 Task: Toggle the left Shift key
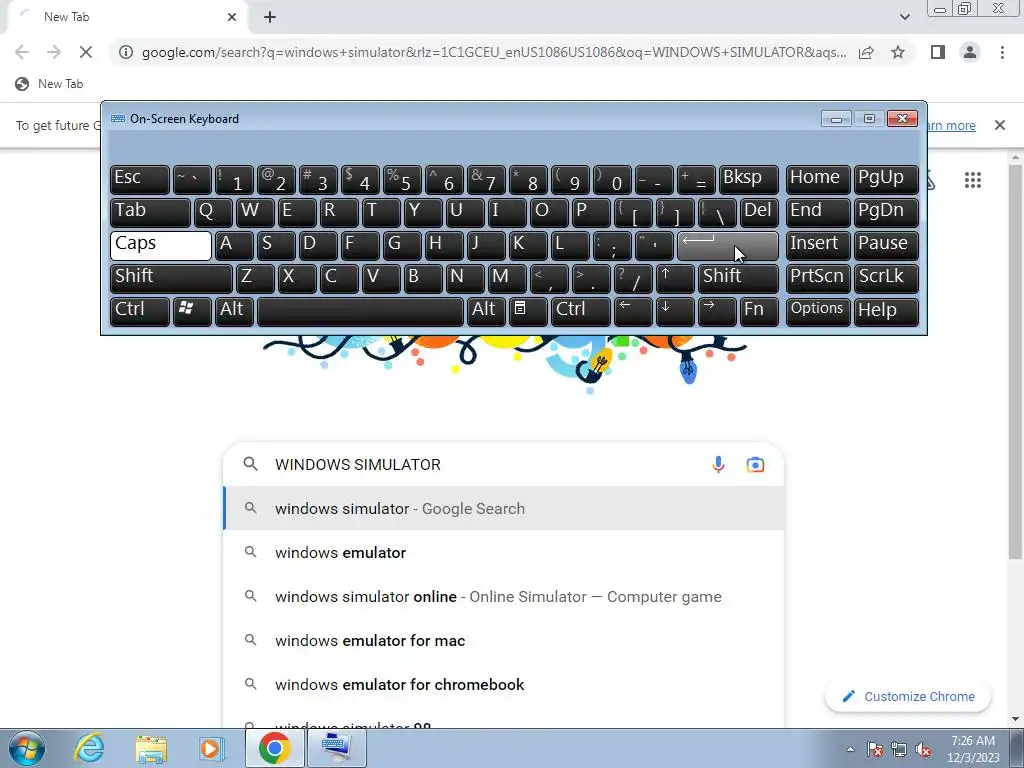(x=171, y=278)
